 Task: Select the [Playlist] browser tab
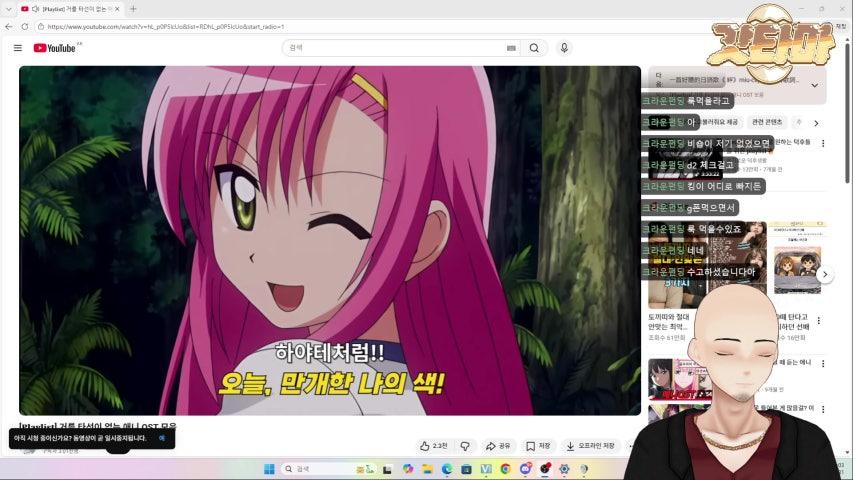(x=71, y=9)
